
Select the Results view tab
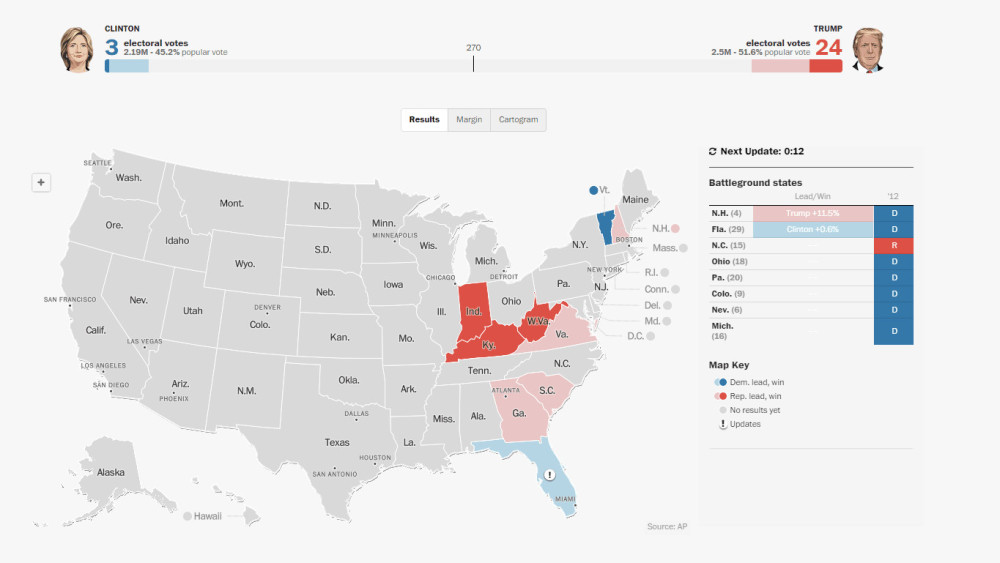pyautogui.click(x=424, y=120)
